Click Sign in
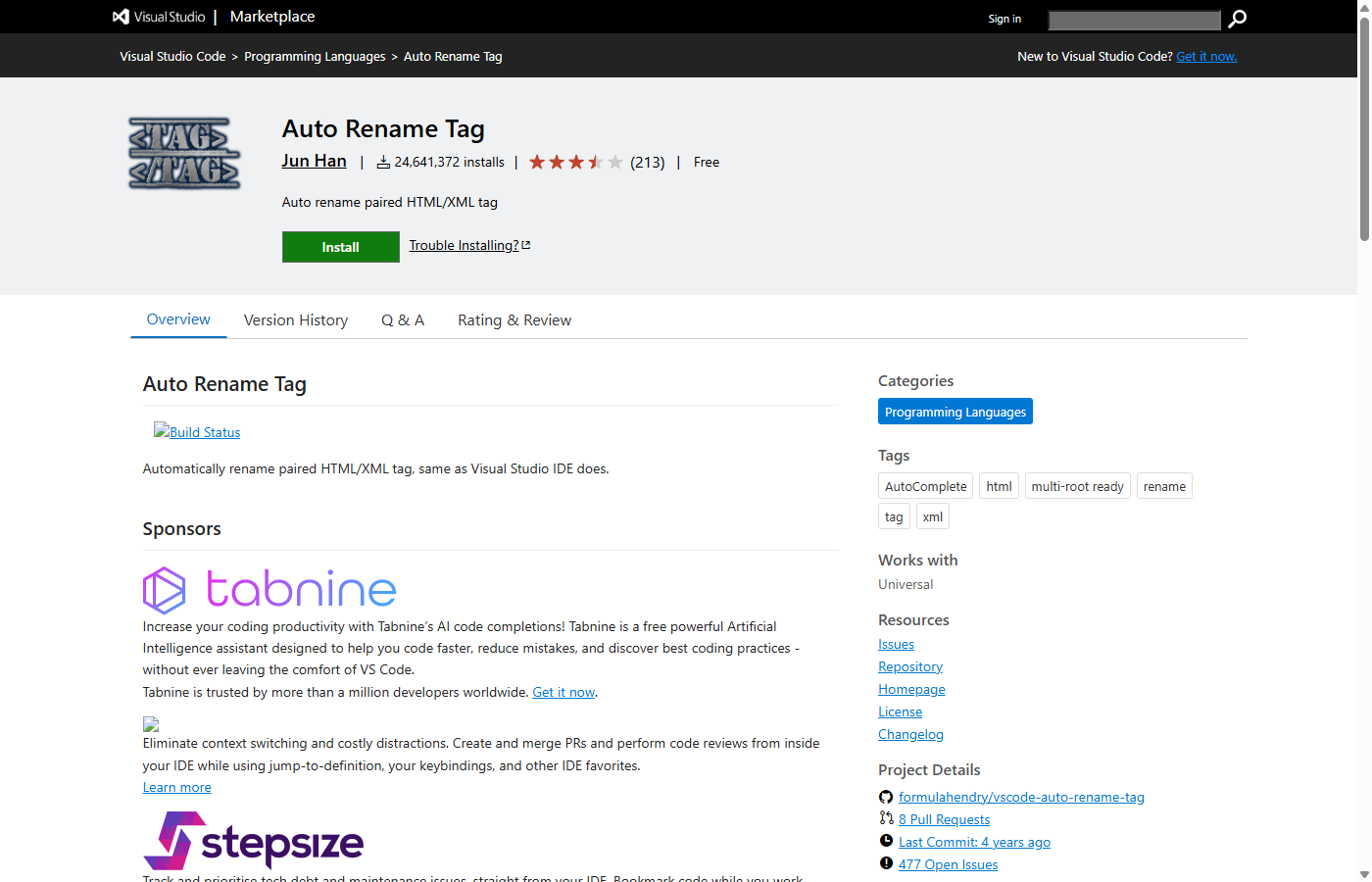Screen dimensions: 1372x882 [1004, 19]
